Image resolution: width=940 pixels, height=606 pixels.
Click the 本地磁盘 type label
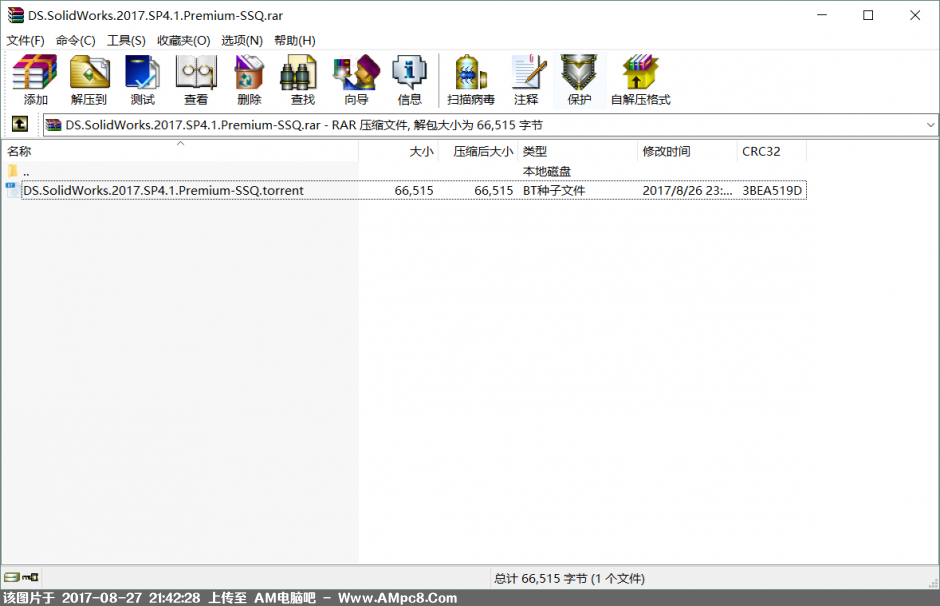pyautogui.click(x=546, y=171)
